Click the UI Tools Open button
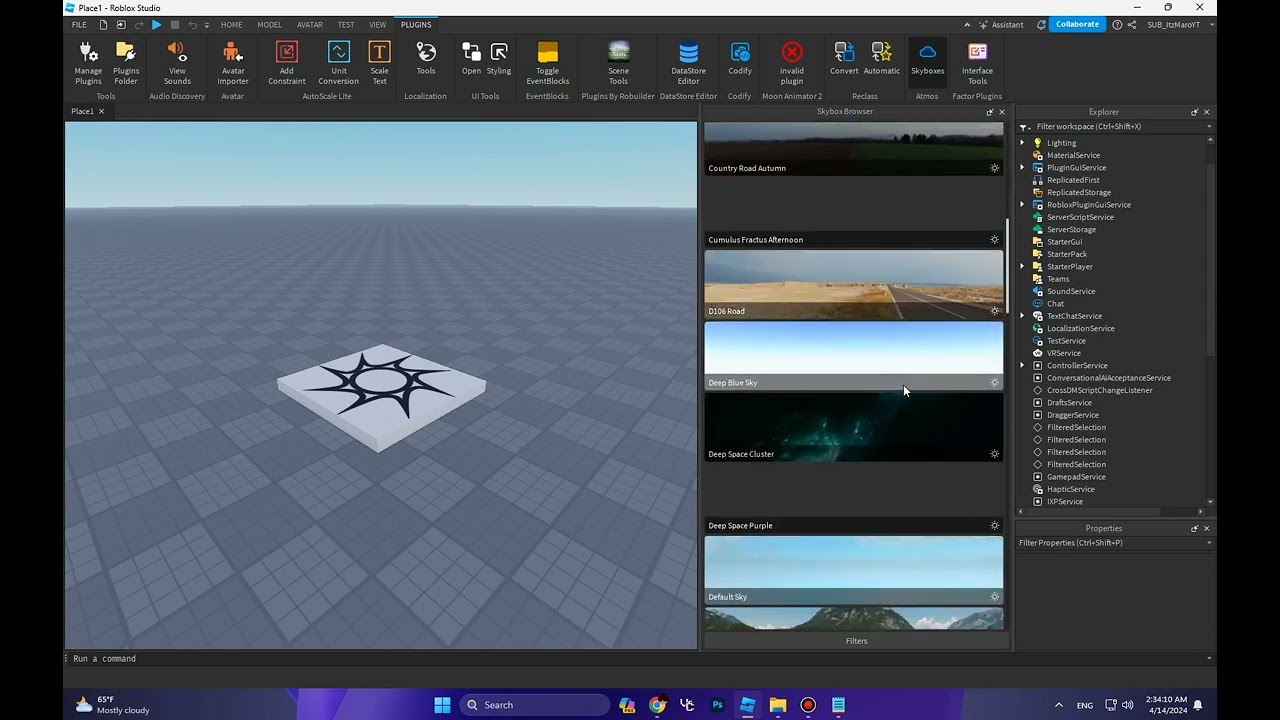1280x720 pixels. point(472,58)
